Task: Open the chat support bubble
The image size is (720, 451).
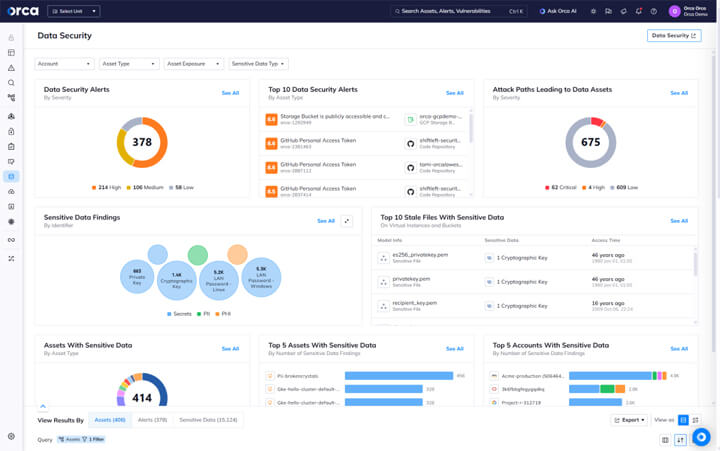Action: [701, 437]
